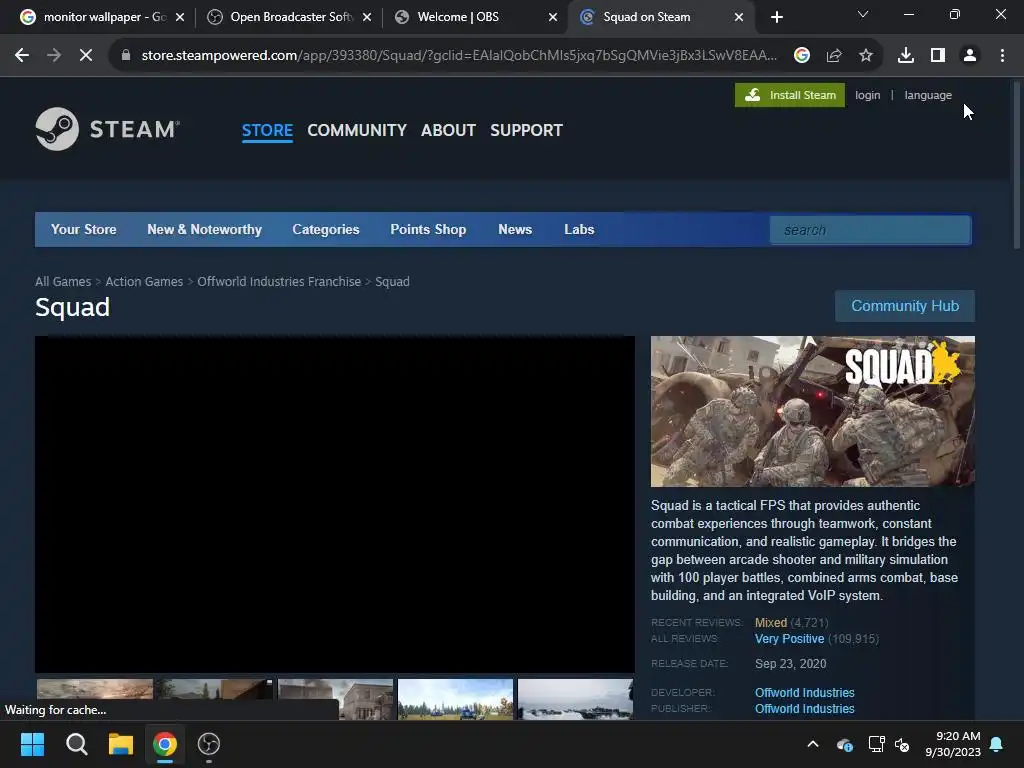Open Steam Labs
1024x768 pixels.
pos(579,229)
